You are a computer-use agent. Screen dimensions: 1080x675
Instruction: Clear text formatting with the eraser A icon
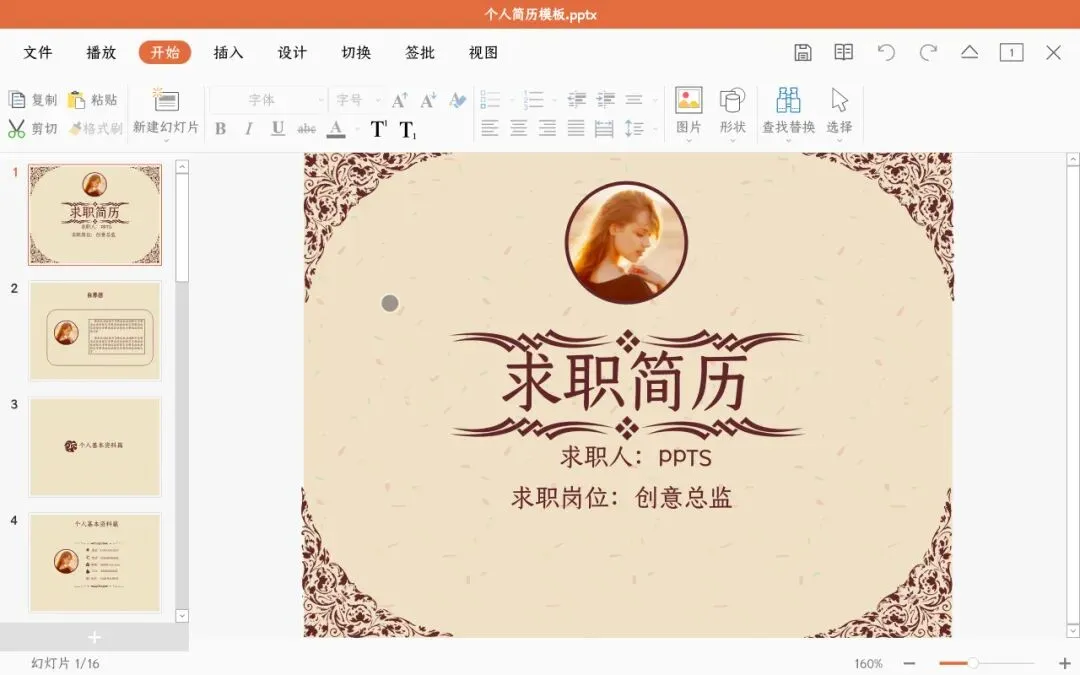click(x=457, y=101)
